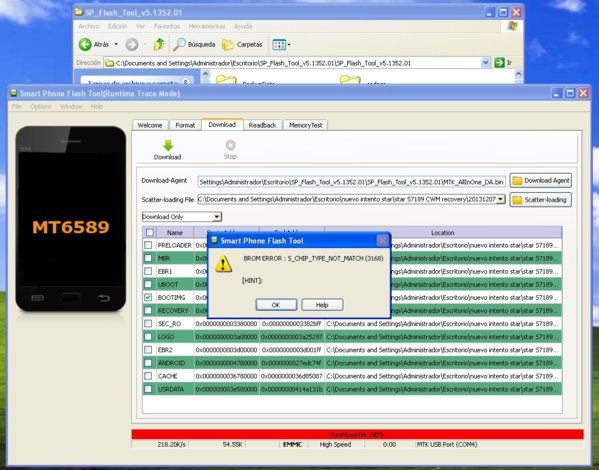The image size is (599, 470).
Task: Click OK in the BROM error dialog
Action: (276, 305)
